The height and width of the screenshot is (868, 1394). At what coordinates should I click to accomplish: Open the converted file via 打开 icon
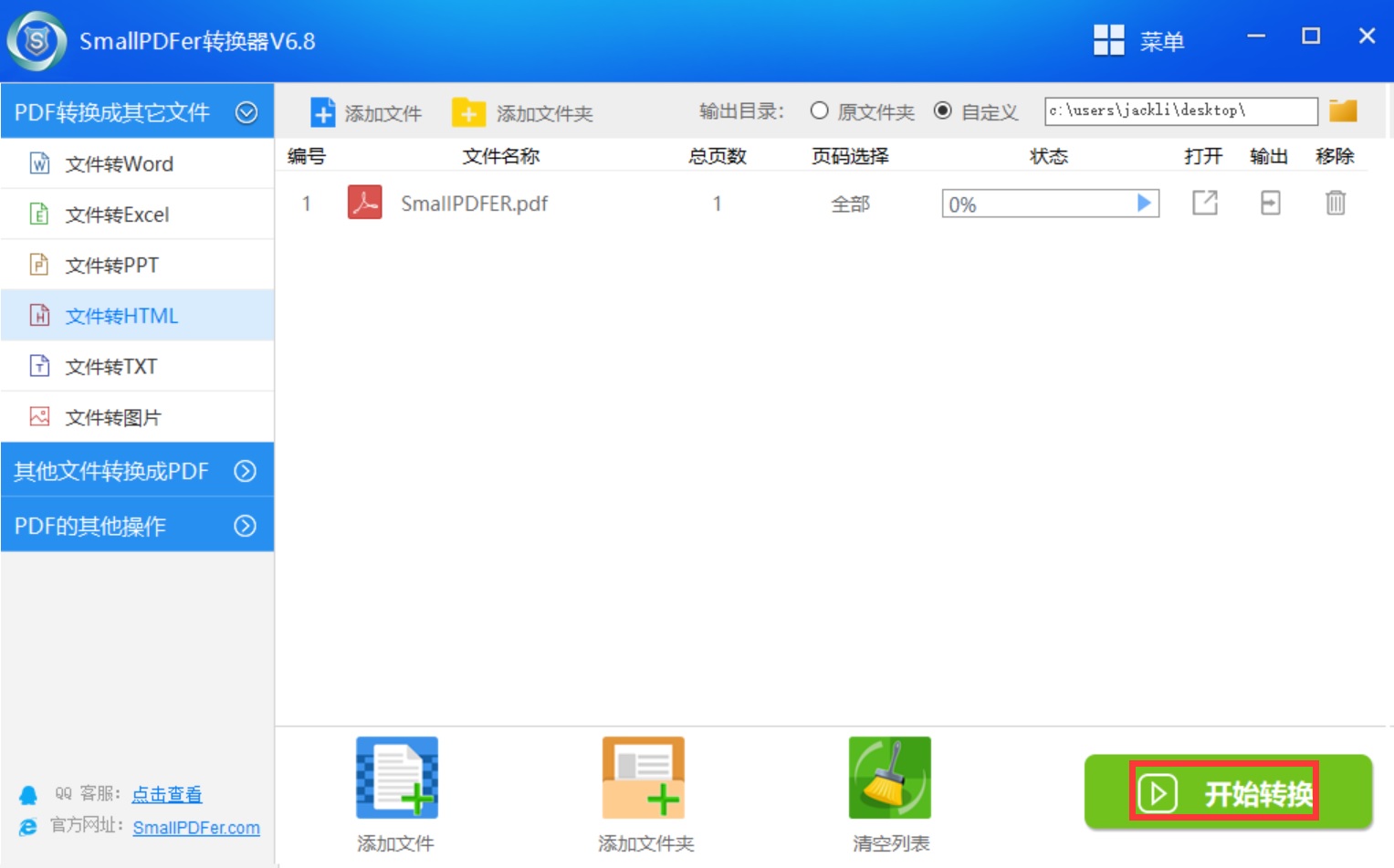tap(1205, 203)
